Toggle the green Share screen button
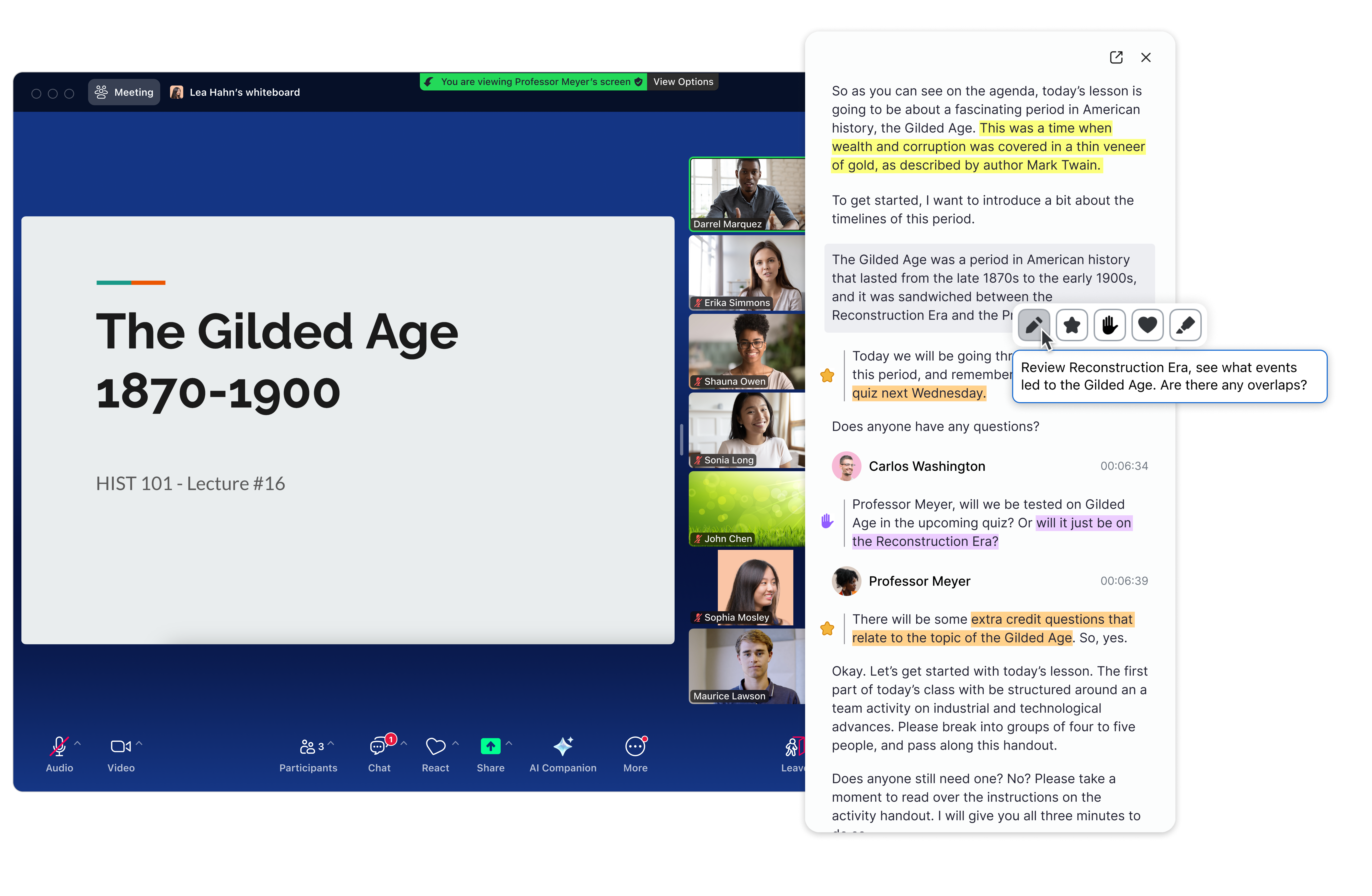 491,754
